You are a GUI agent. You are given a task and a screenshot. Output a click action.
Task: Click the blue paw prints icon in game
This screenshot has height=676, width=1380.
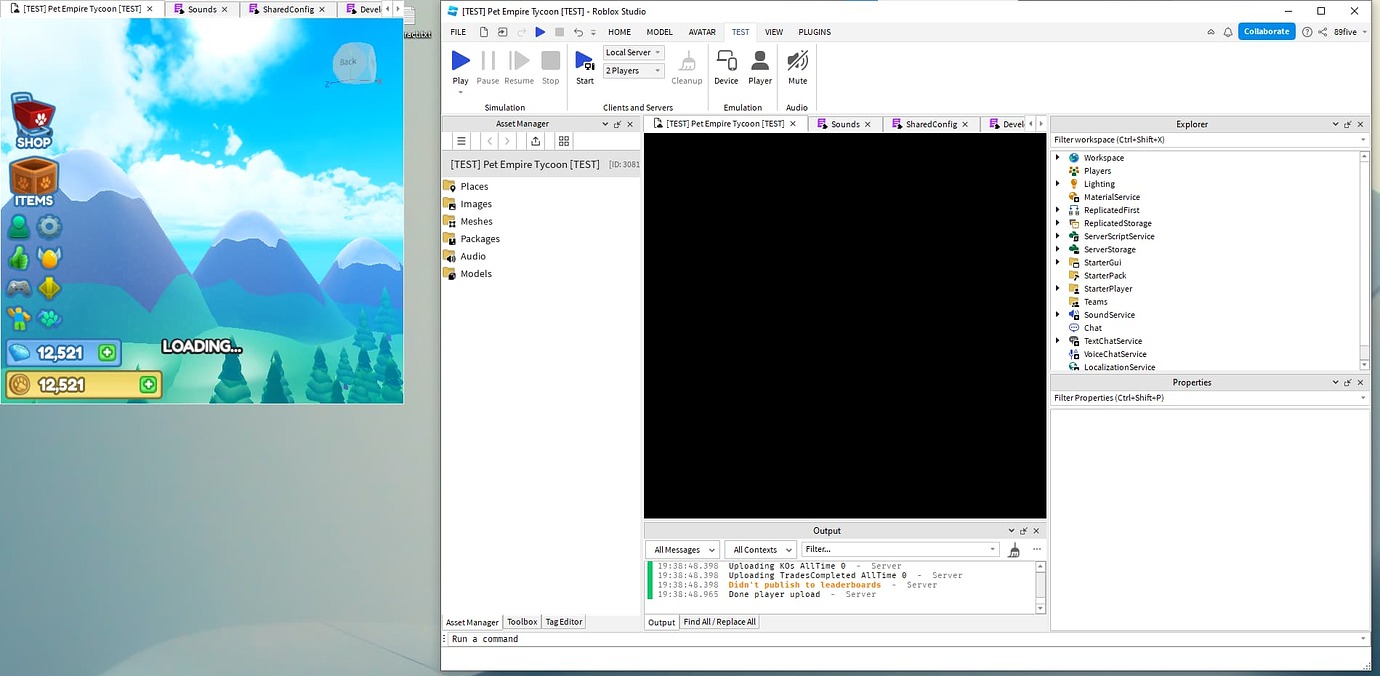49,319
